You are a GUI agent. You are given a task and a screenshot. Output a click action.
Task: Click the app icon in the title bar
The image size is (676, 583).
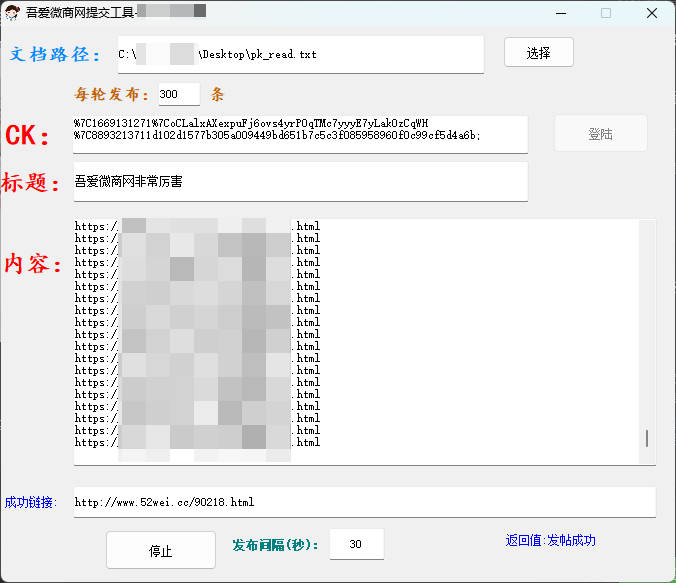pyautogui.click(x=12, y=13)
